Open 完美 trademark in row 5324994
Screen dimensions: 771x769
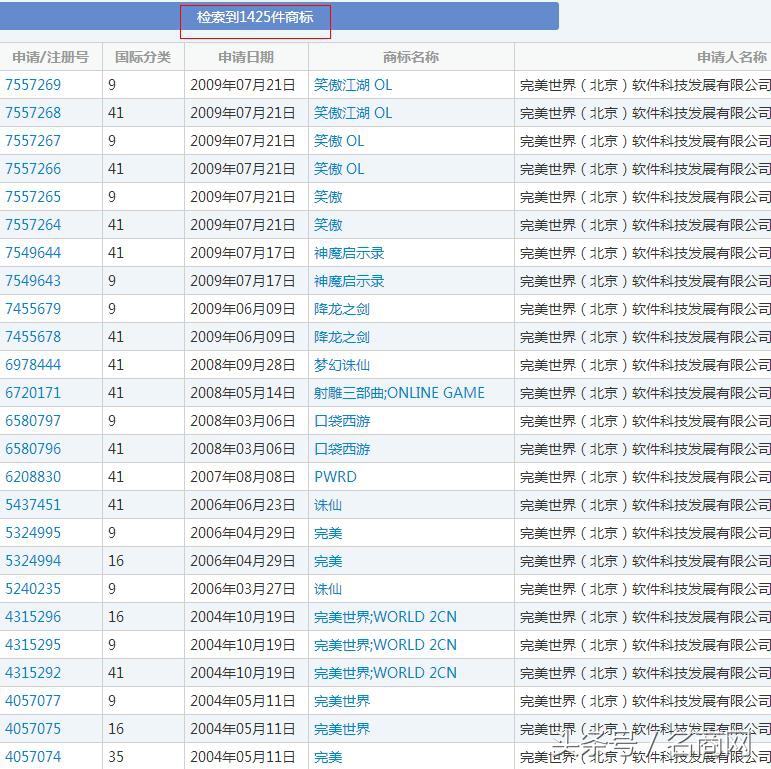click(x=328, y=562)
